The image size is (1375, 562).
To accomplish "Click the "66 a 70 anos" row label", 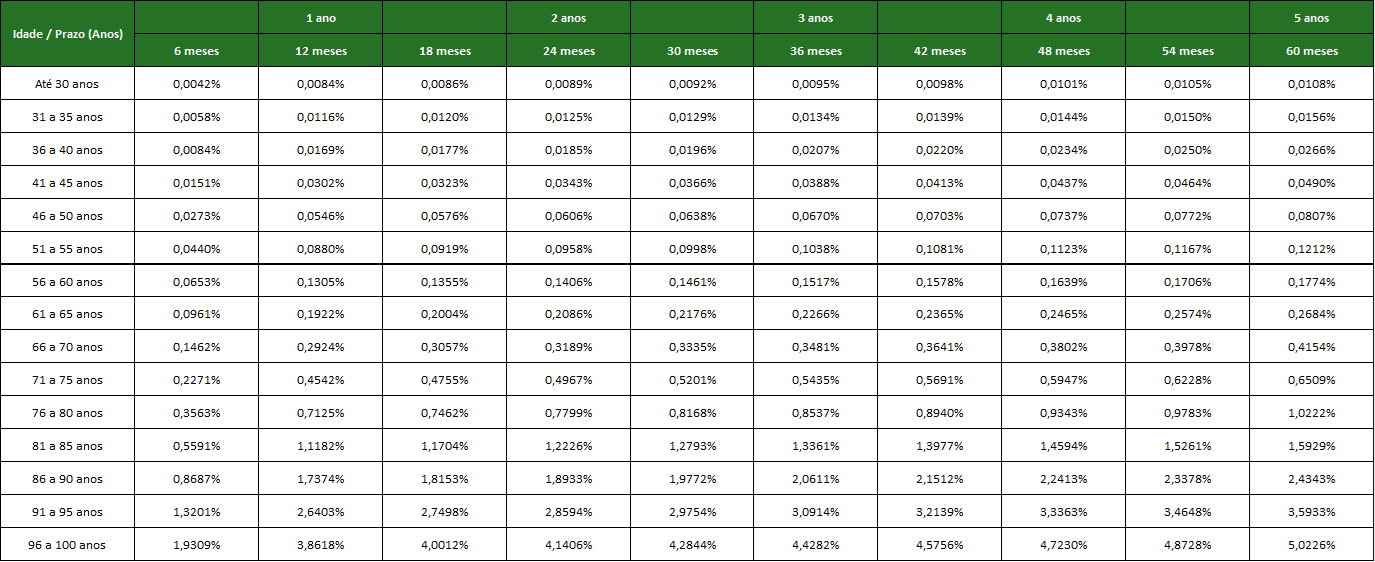I will coord(67,347).
